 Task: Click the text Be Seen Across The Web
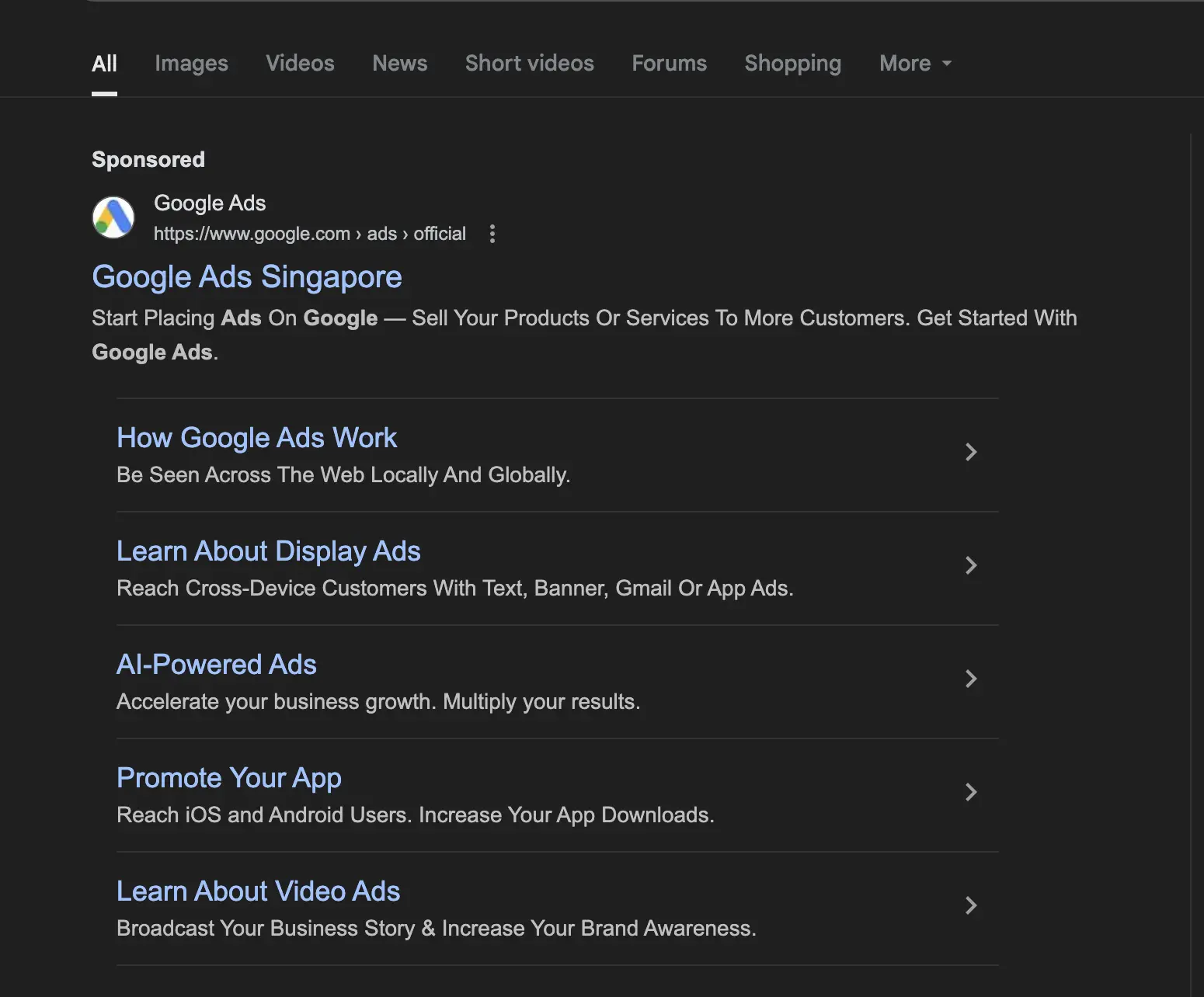click(x=343, y=474)
